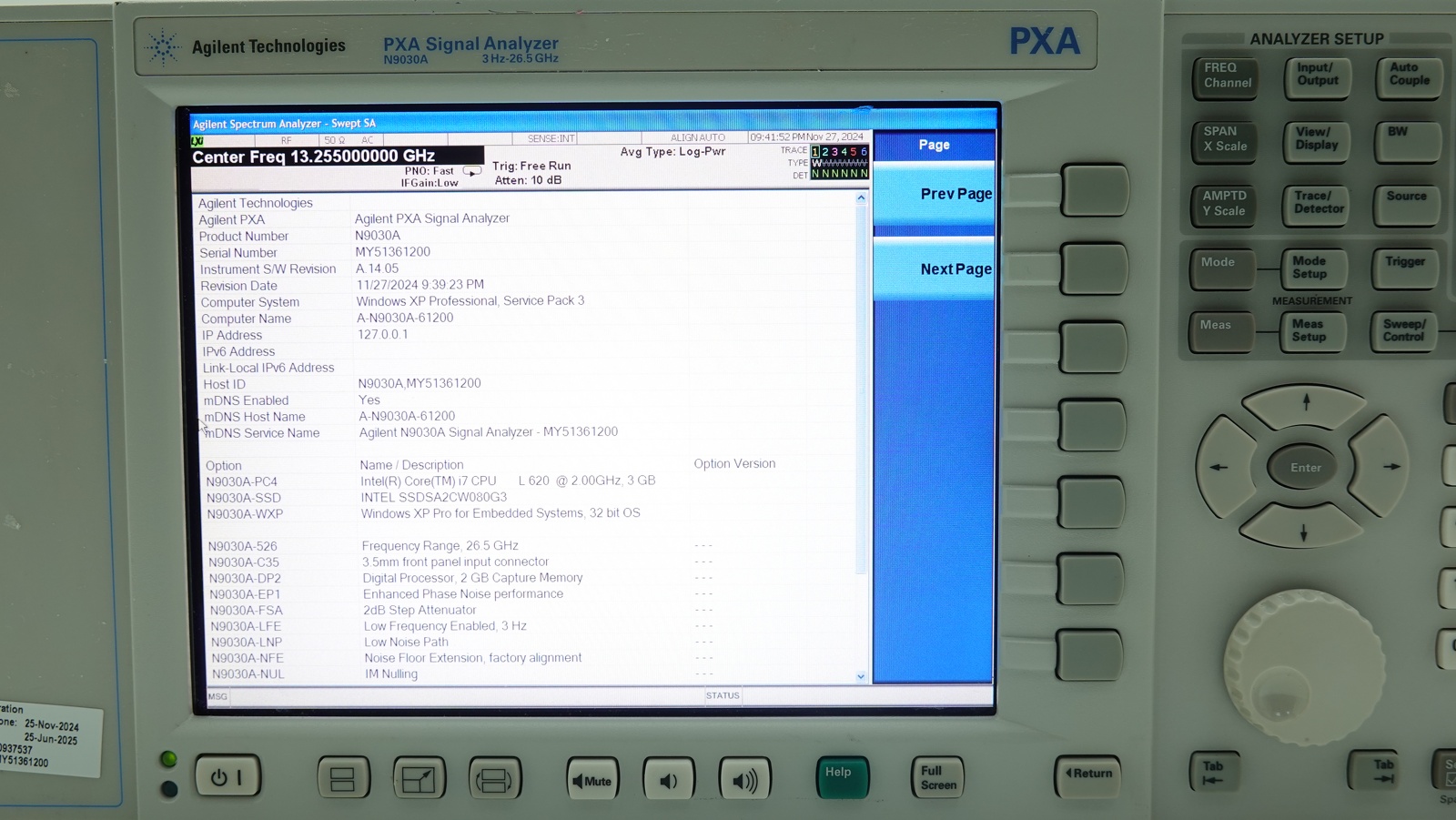Select the Instrument S/W Revision A.14.05
This screenshot has height=820, width=1456.
point(377,268)
